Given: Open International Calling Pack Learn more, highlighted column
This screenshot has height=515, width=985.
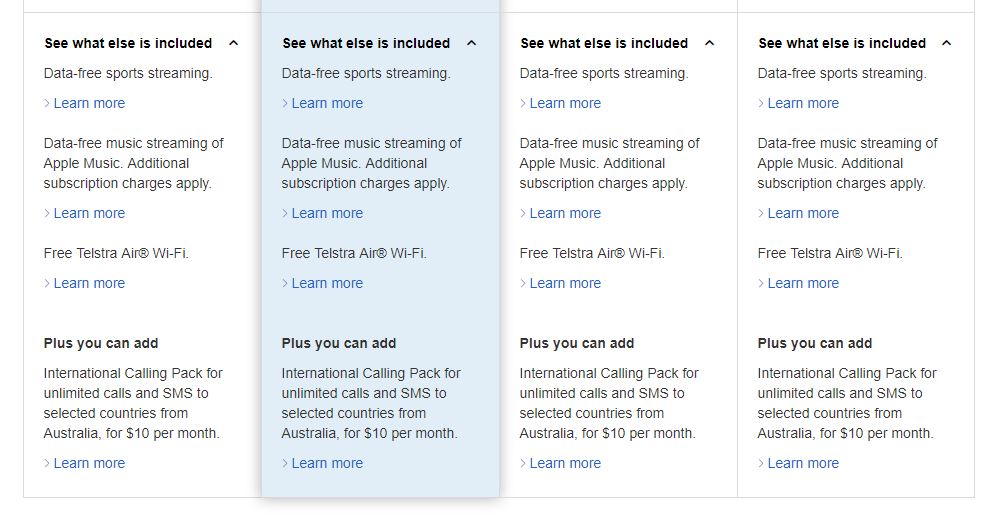Looking at the screenshot, I should [323, 463].
